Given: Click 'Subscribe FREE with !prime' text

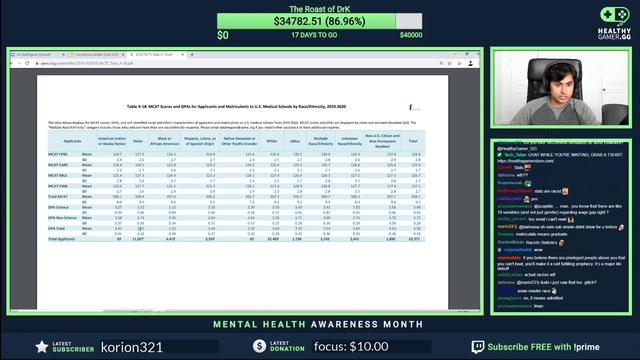Looking at the screenshot, I should tap(543, 347).
